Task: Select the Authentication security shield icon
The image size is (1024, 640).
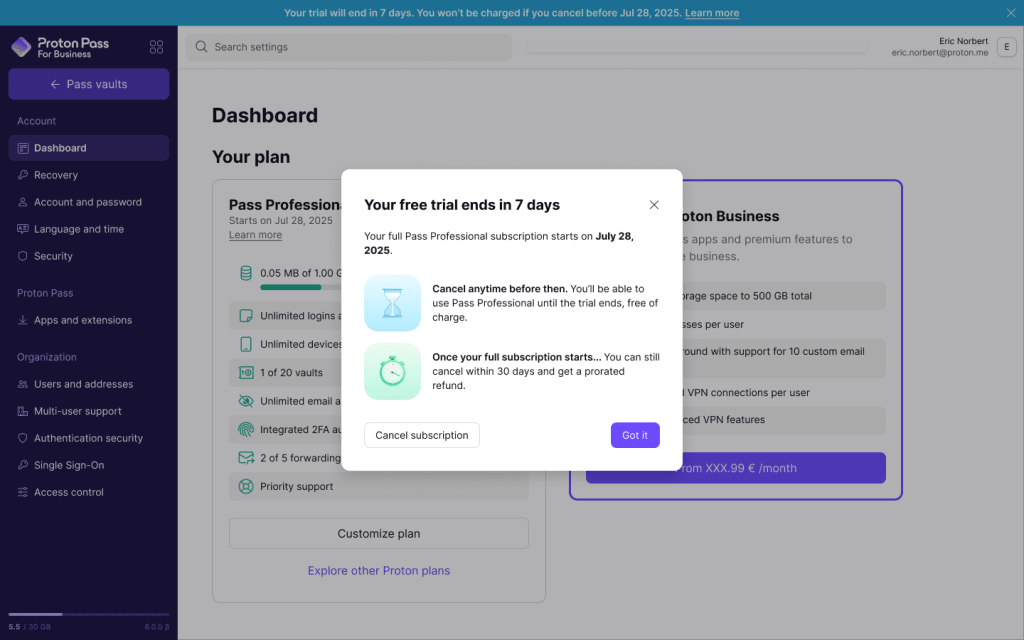Action: pyautogui.click(x=23, y=437)
